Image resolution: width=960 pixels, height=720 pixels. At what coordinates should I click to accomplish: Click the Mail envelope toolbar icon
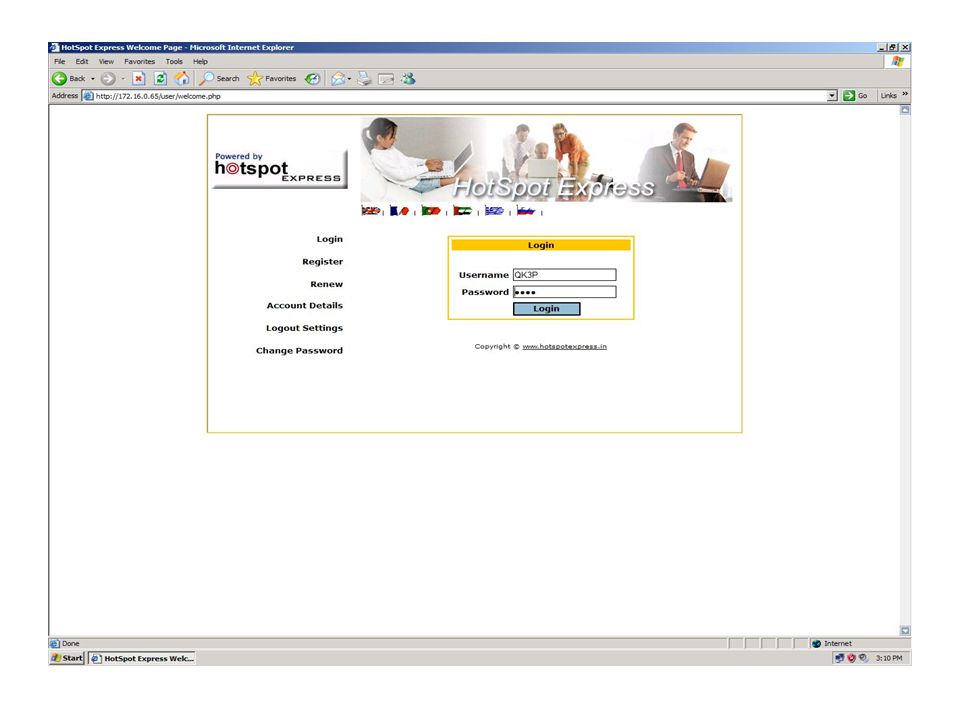pos(338,78)
